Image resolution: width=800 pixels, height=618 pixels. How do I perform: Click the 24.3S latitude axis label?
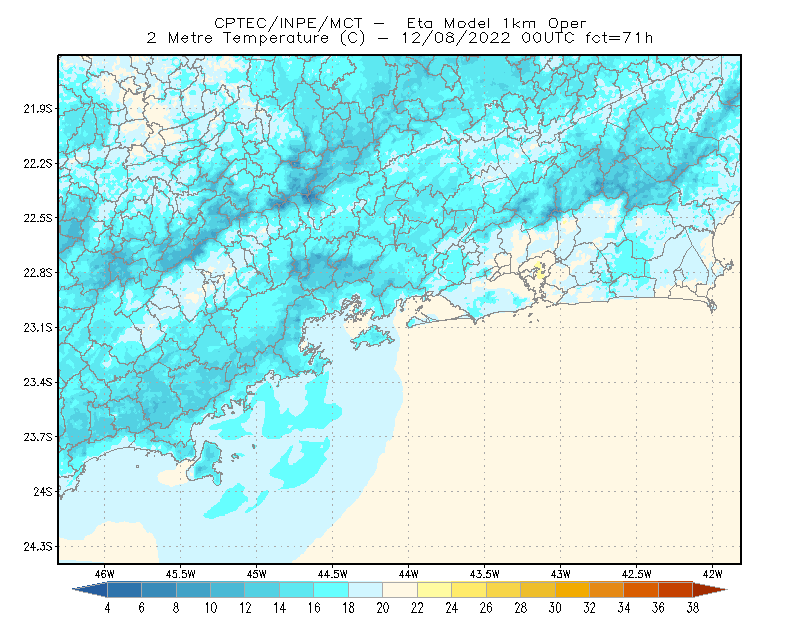[38, 547]
